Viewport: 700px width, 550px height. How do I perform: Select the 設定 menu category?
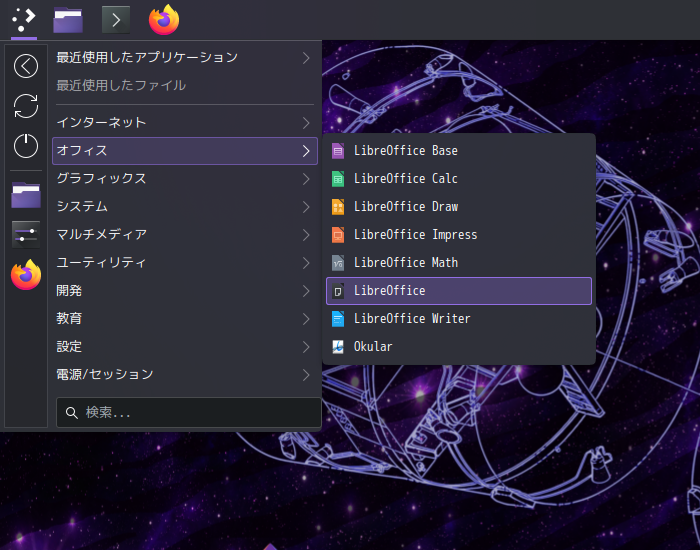click(185, 347)
